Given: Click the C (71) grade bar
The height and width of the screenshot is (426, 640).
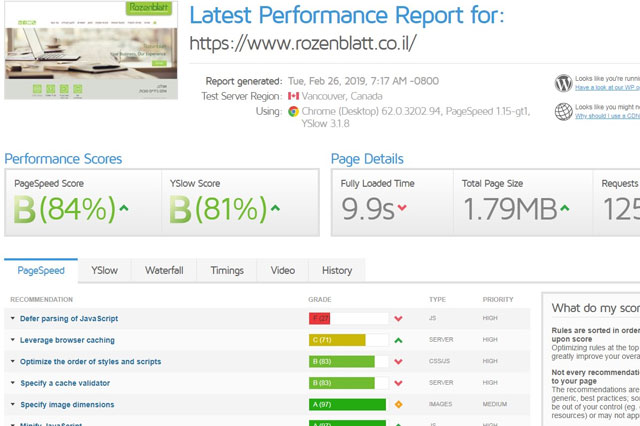Looking at the screenshot, I should pyautogui.click(x=337, y=340).
